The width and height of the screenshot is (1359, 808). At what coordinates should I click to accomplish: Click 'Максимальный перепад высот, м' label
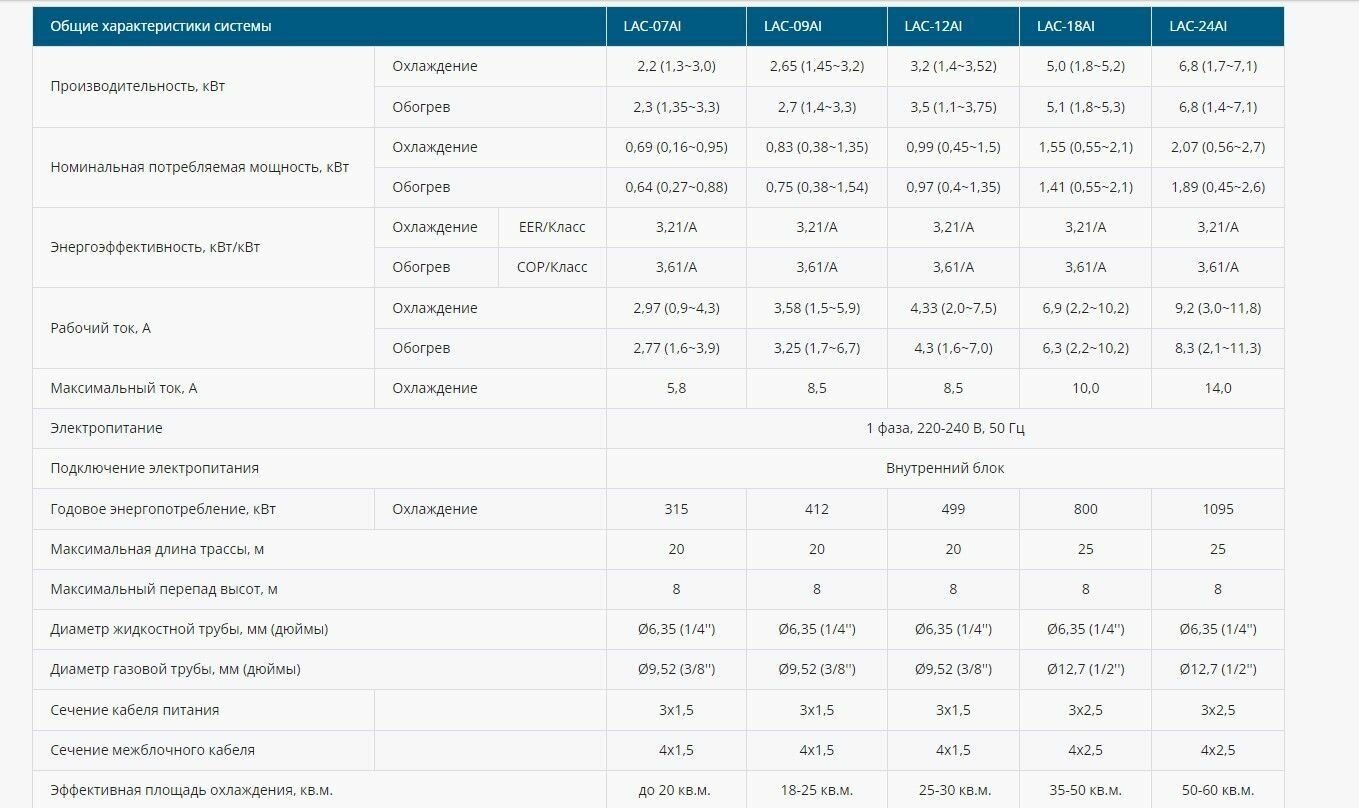point(164,589)
